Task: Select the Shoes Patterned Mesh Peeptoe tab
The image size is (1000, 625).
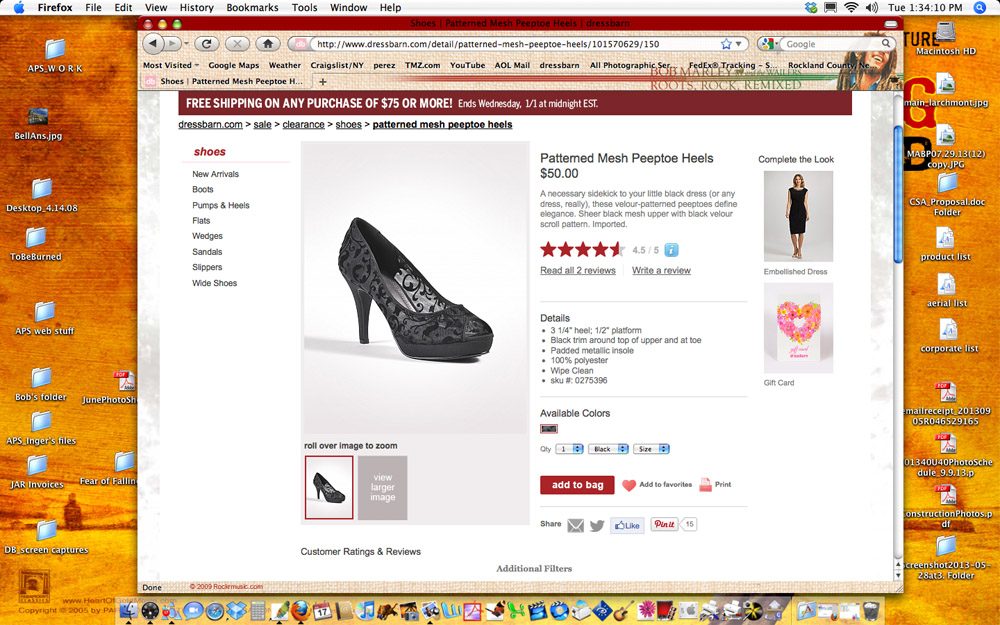Action: 224,82
